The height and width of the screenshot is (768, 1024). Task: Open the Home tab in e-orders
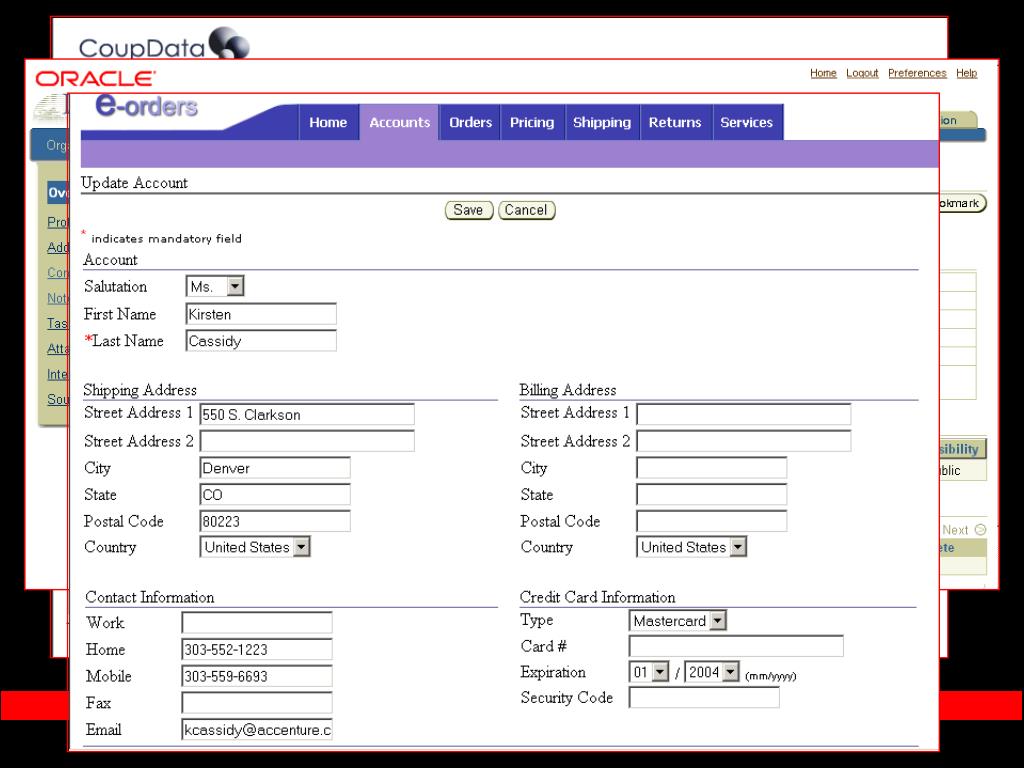(x=328, y=122)
